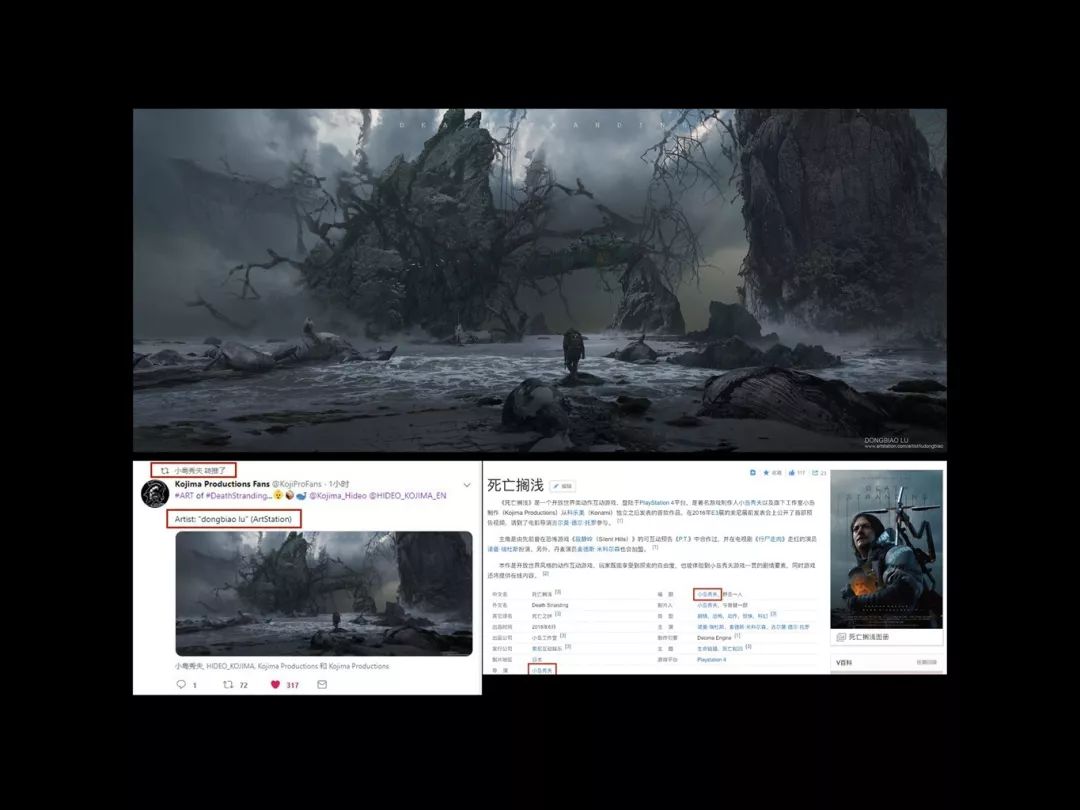The width and height of the screenshot is (1080, 810).
Task: Click the large concept art image
Action: coord(540,280)
